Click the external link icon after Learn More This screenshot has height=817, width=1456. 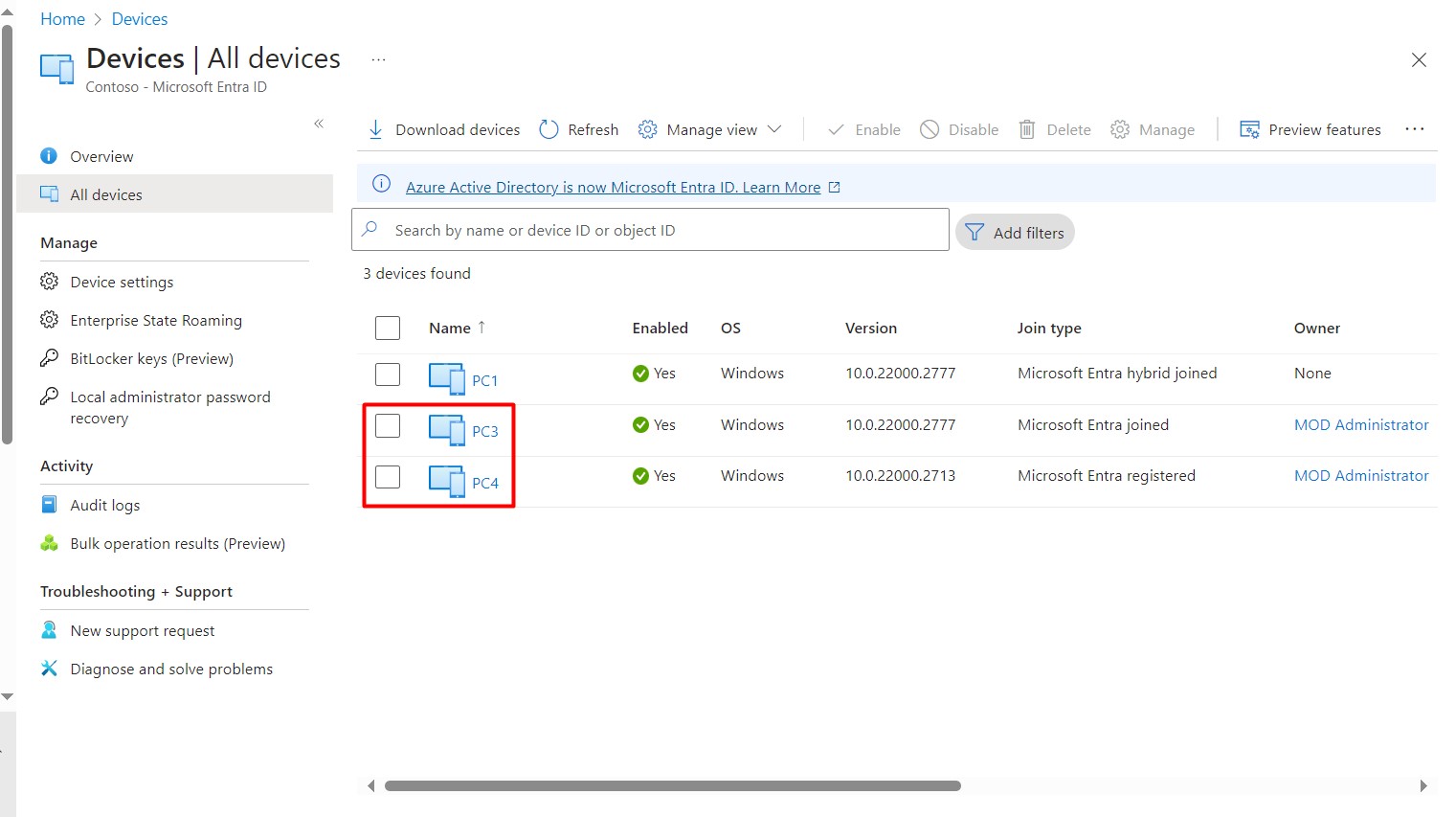point(834,187)
